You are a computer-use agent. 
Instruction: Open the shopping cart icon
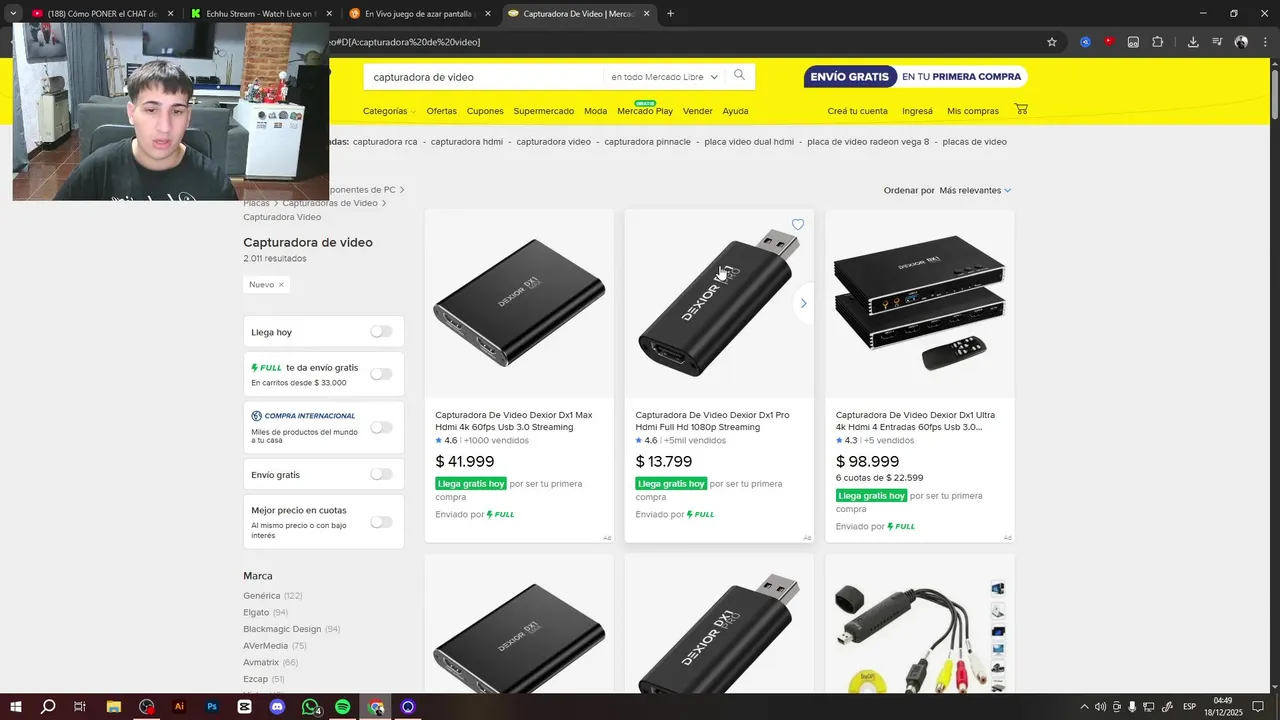point(1021,110)
